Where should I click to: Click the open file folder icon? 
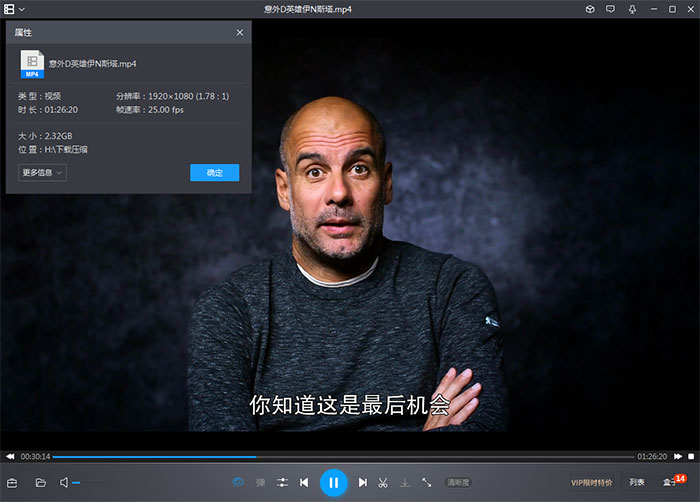point(41,482)
